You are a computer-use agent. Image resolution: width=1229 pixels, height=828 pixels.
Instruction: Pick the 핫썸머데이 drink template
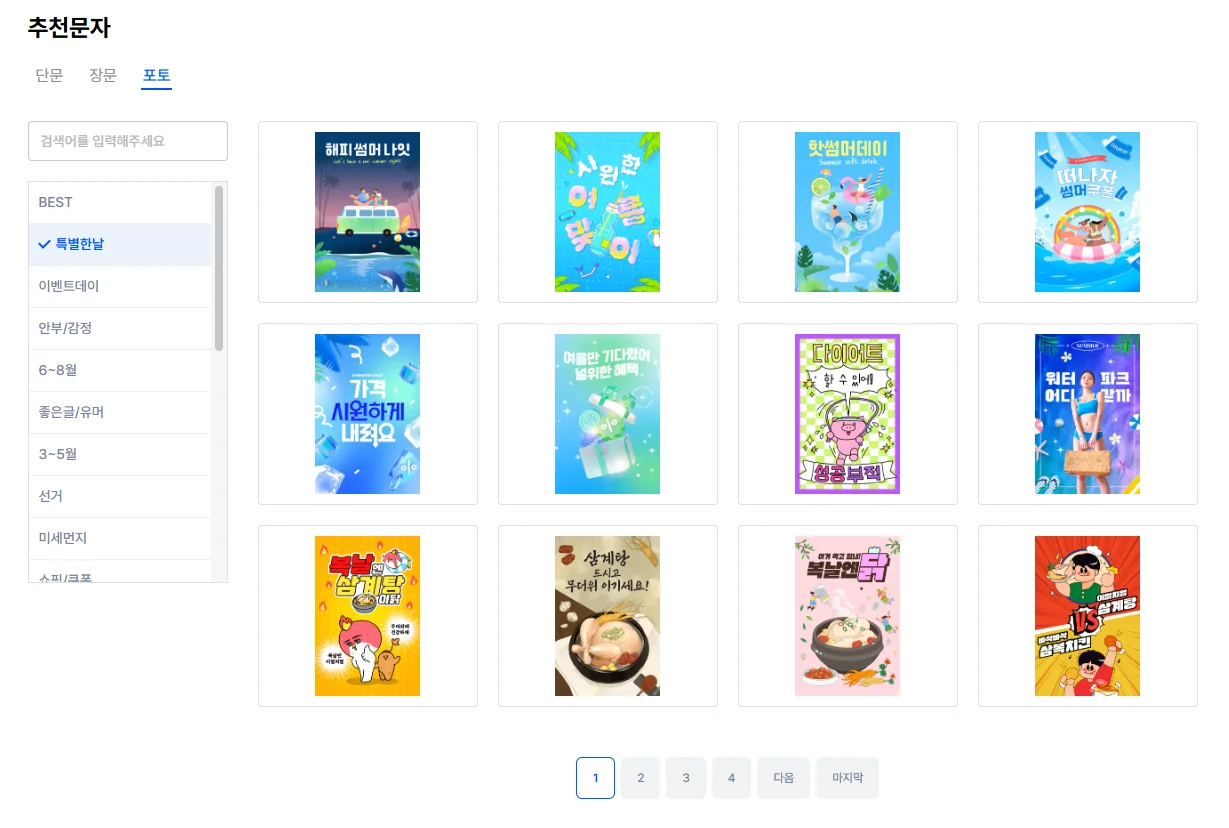point(847,212)
